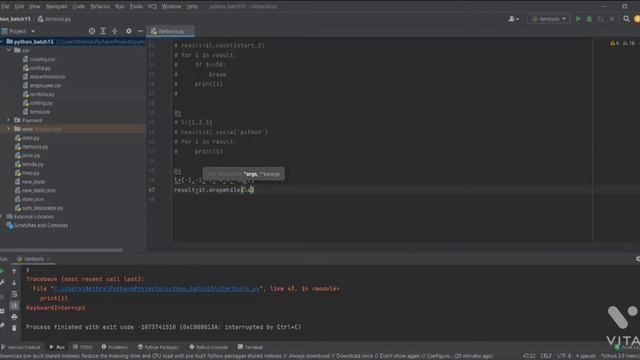Open the Python Packages tool window
The width and height of the screenshot is (640, 360).
(x=158, y=347)
